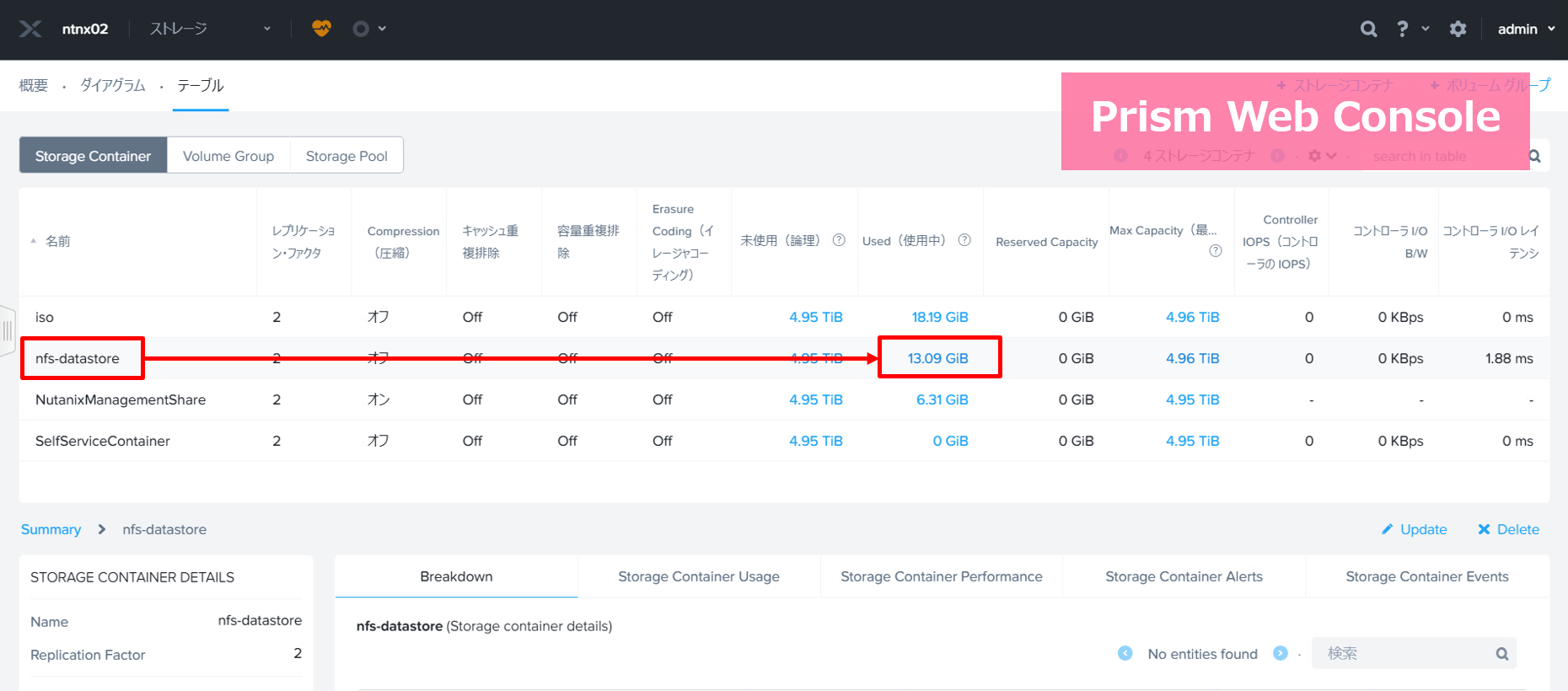
Task: Open the question mark help menu
Action: (1412, 29)
